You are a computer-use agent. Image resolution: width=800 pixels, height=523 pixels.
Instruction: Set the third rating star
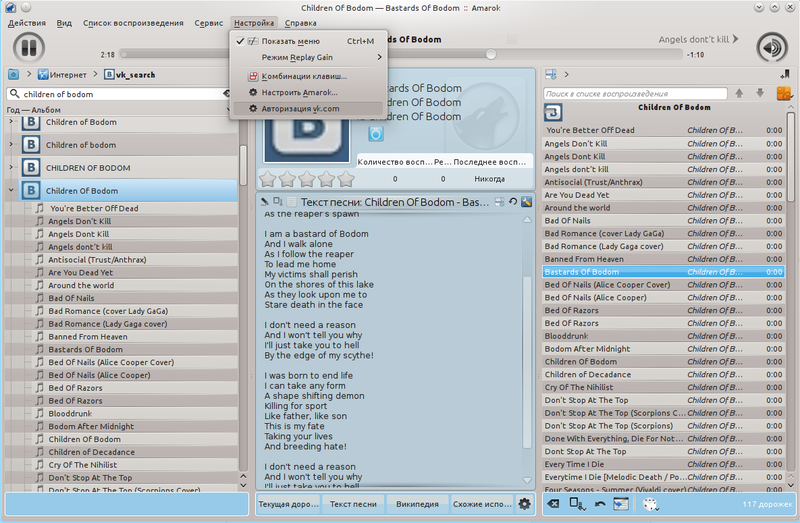point(307,179)
